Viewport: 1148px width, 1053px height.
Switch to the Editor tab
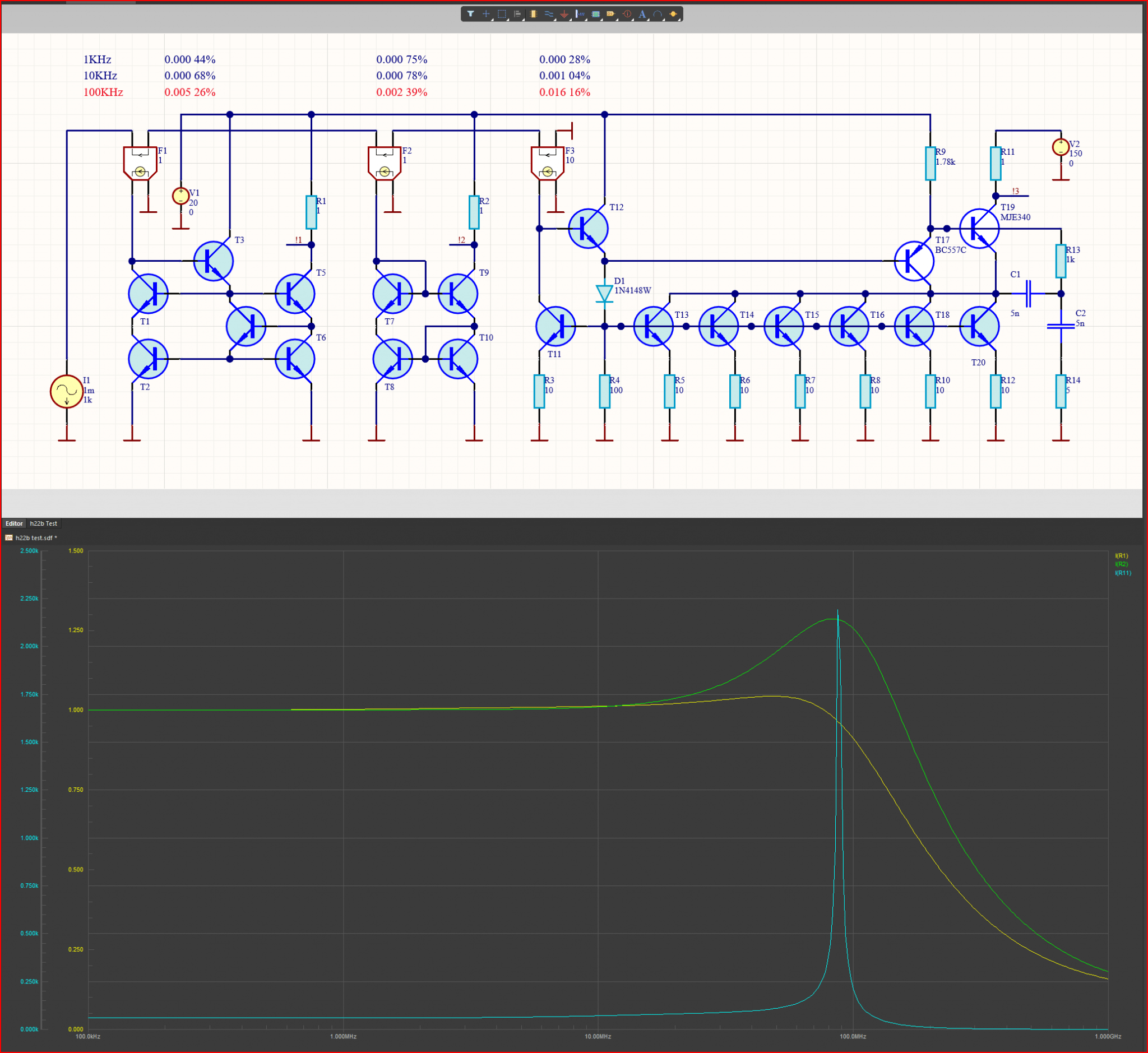[14, 523]
